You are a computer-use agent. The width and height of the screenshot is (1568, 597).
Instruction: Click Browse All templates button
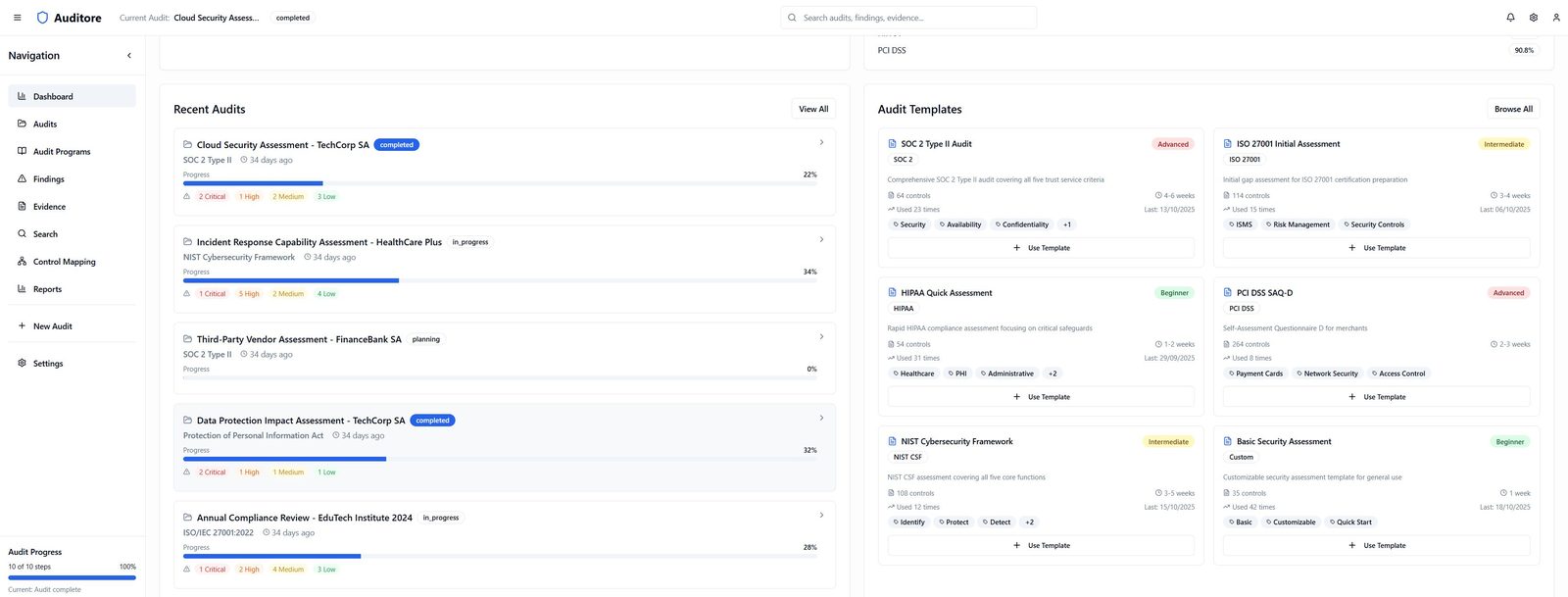click(x=1513, y=109)
